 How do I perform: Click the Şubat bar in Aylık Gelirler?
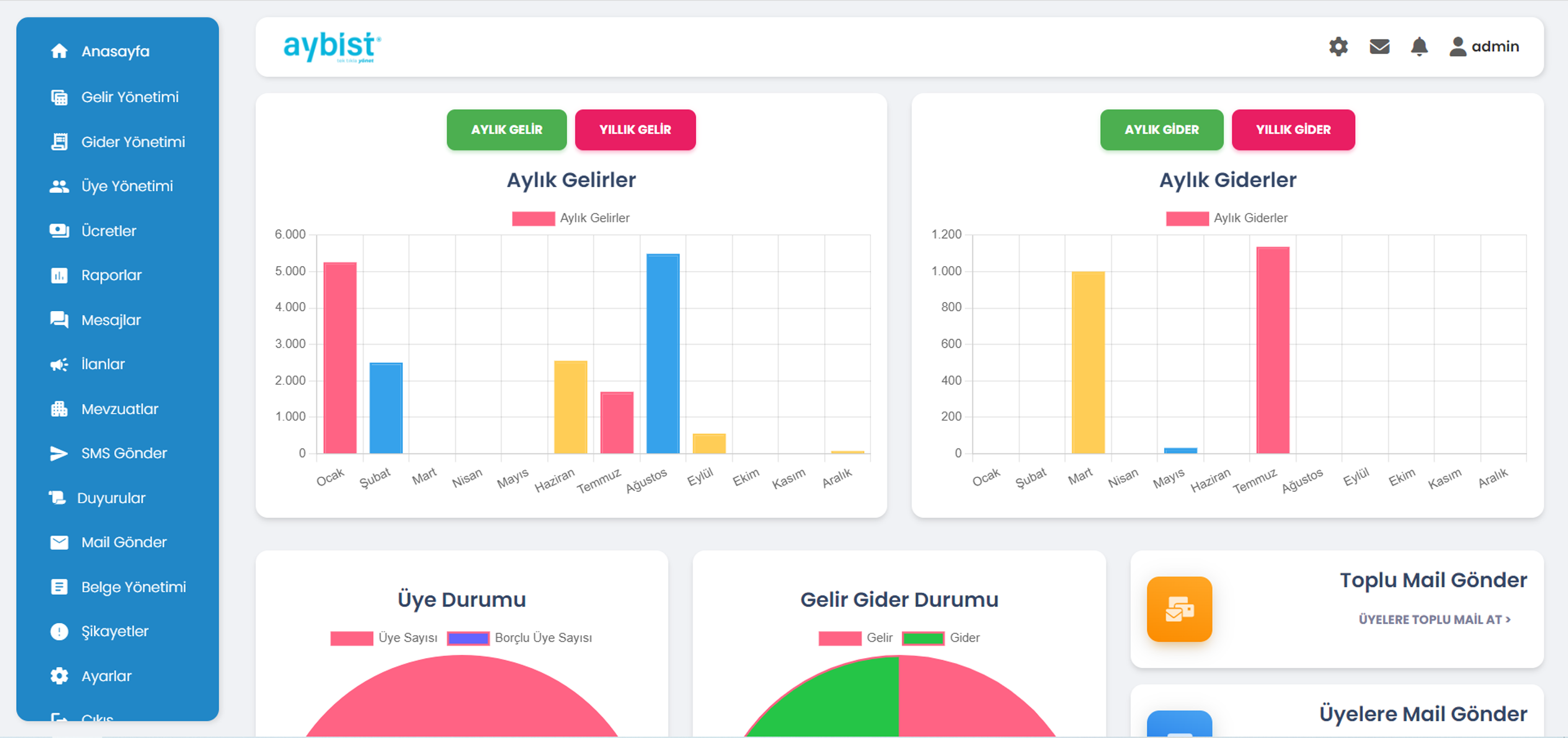click(x=386, y=408)
